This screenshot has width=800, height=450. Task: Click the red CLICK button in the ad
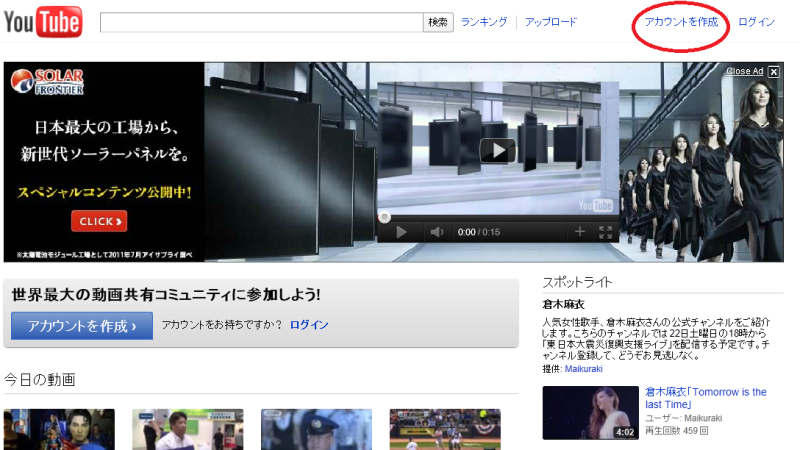[99, 221]
